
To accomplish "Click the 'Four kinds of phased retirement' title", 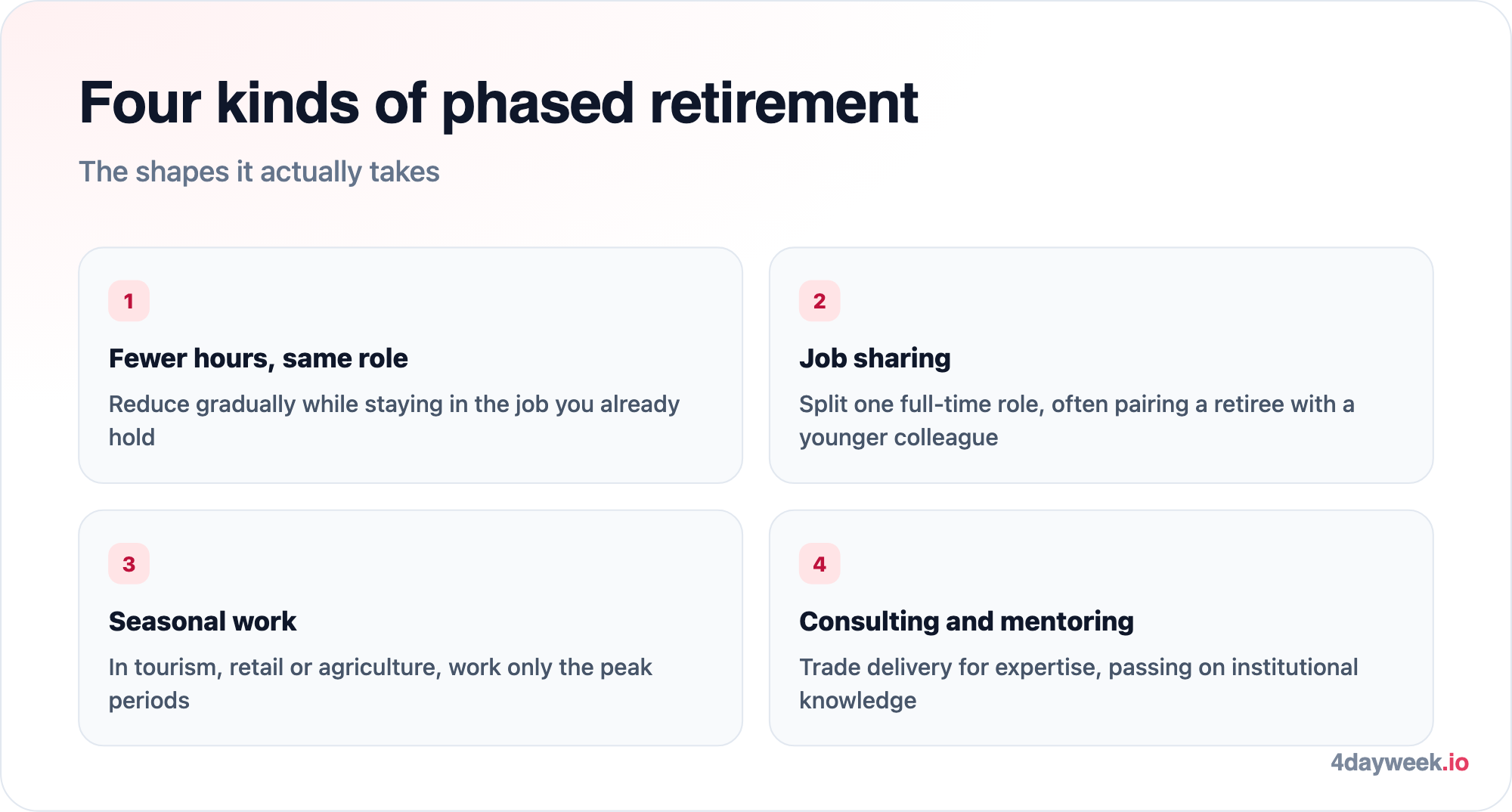I will point(498,103).
